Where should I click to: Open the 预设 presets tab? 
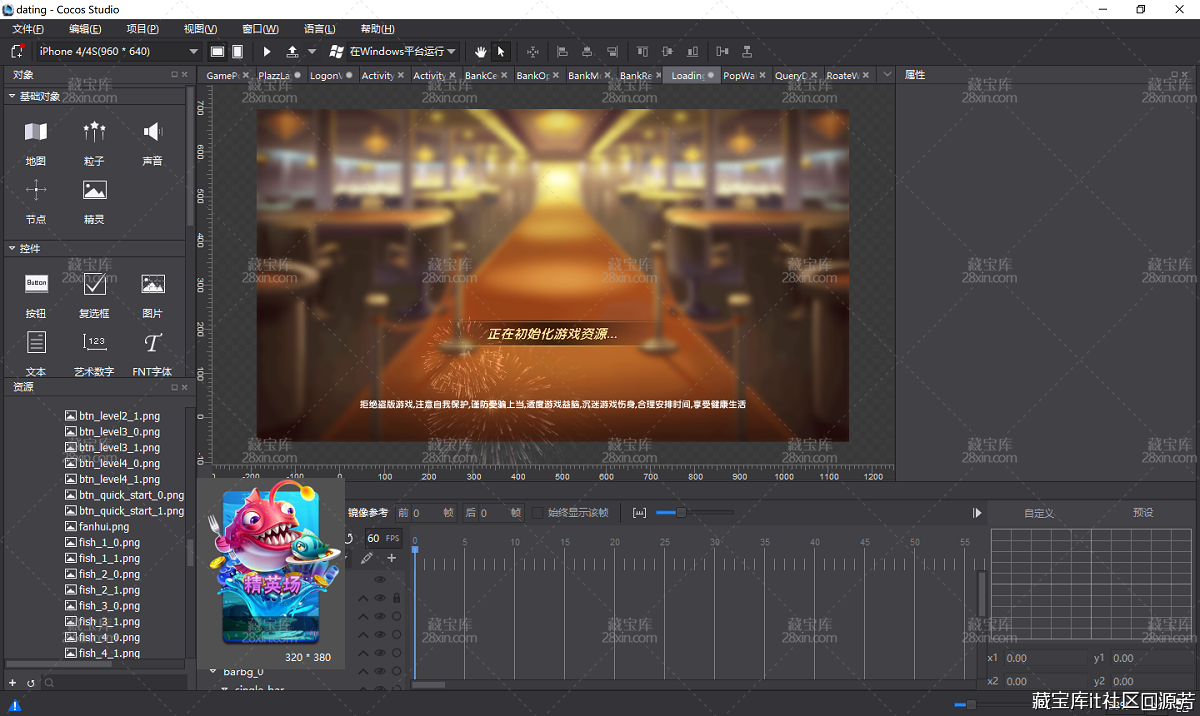1143,513
